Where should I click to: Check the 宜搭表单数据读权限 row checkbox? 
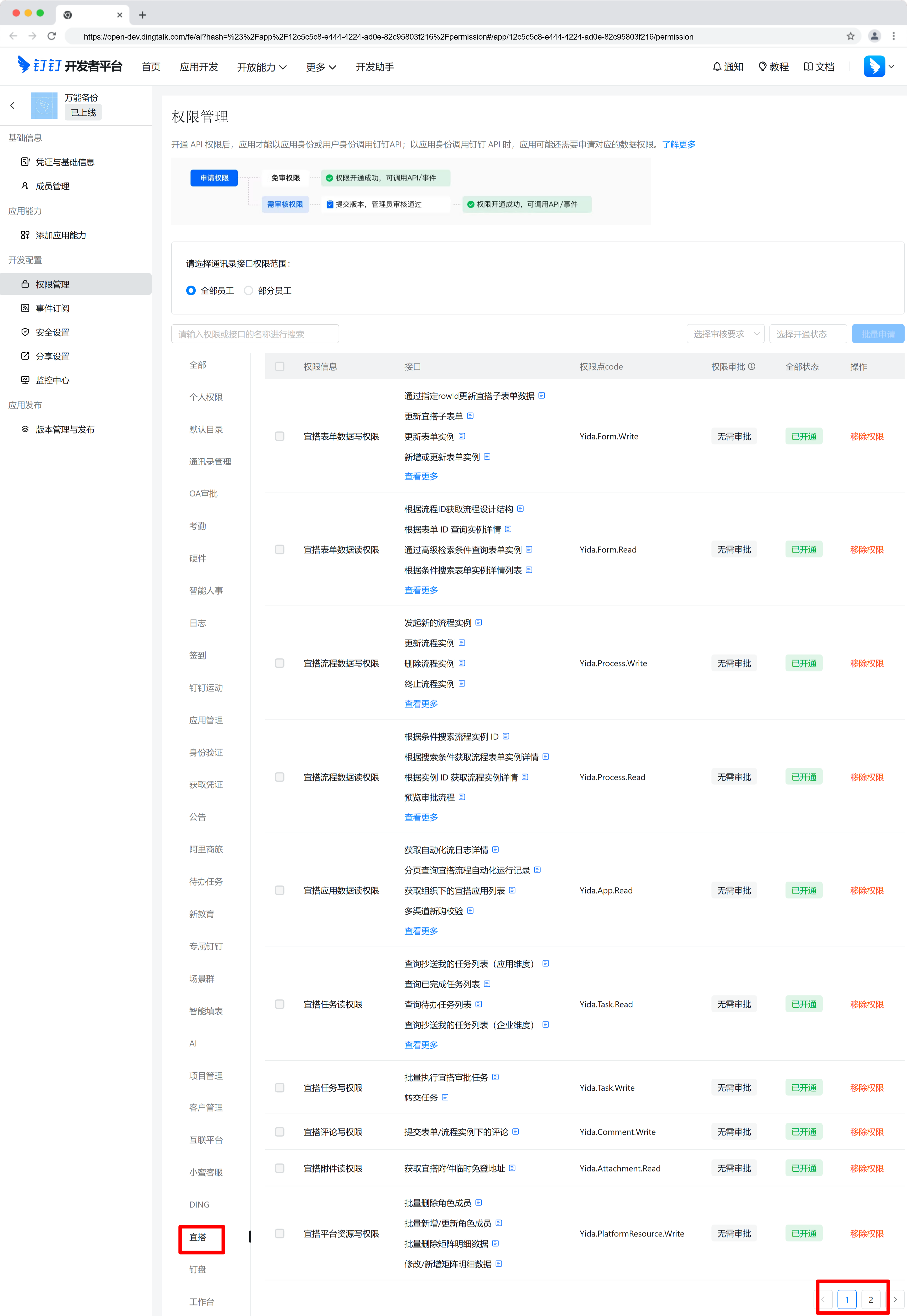(x=280, y=550)
